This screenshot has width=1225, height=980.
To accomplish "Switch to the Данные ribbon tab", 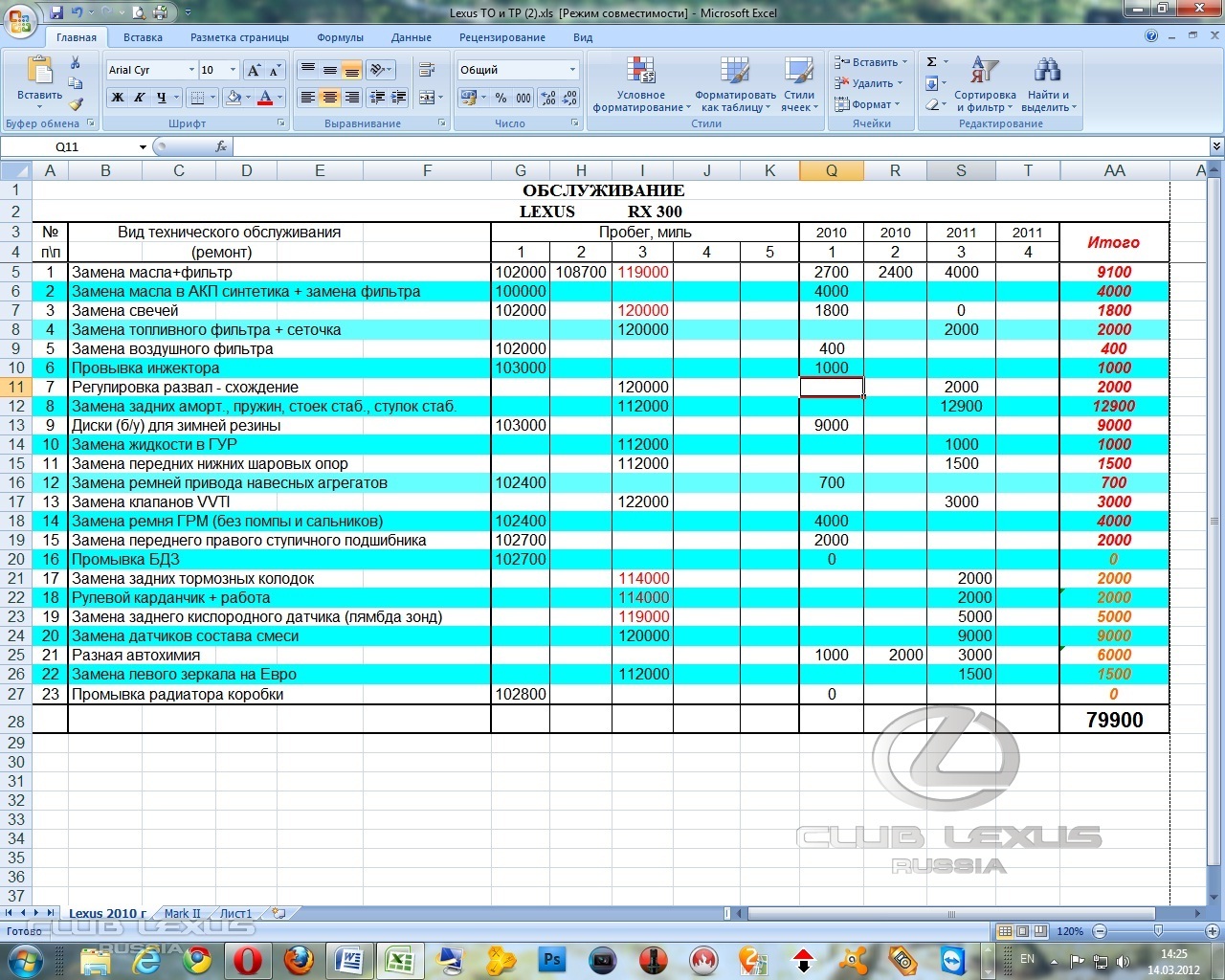I will pyautogui.click(x=411, y=37).
